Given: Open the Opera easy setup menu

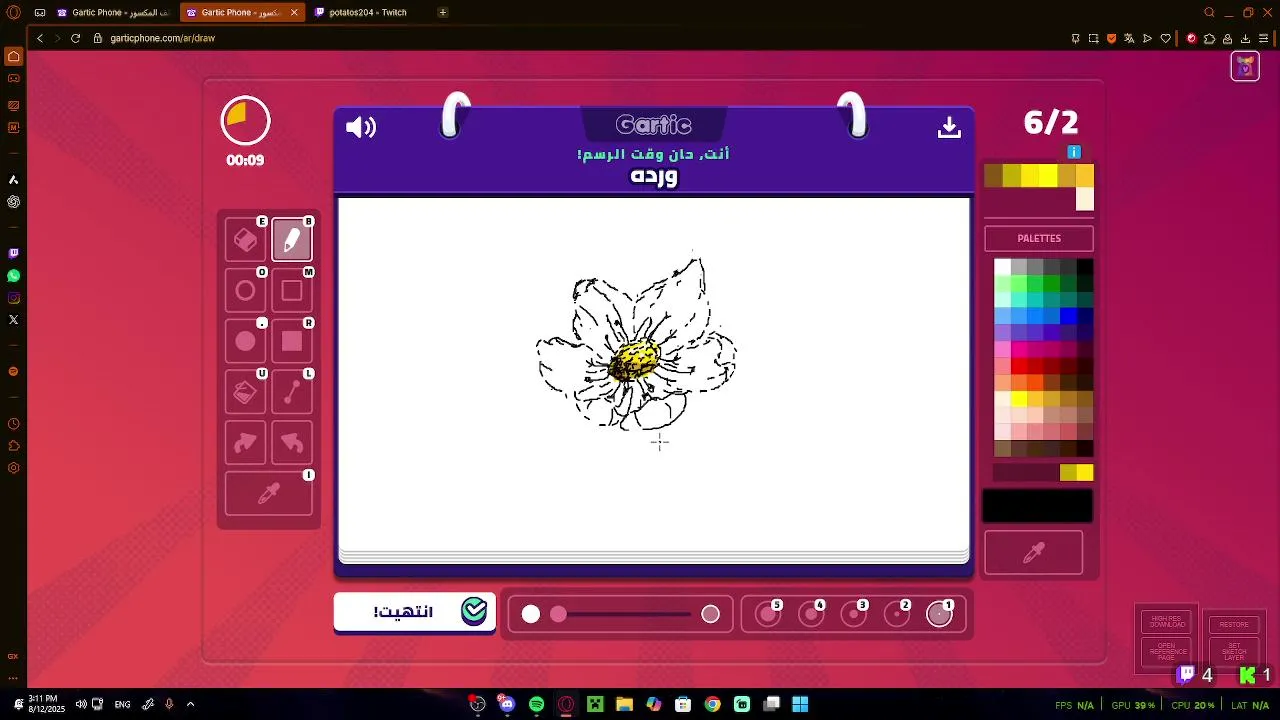Looking at the screenshot, I should tap(1264, 38).
